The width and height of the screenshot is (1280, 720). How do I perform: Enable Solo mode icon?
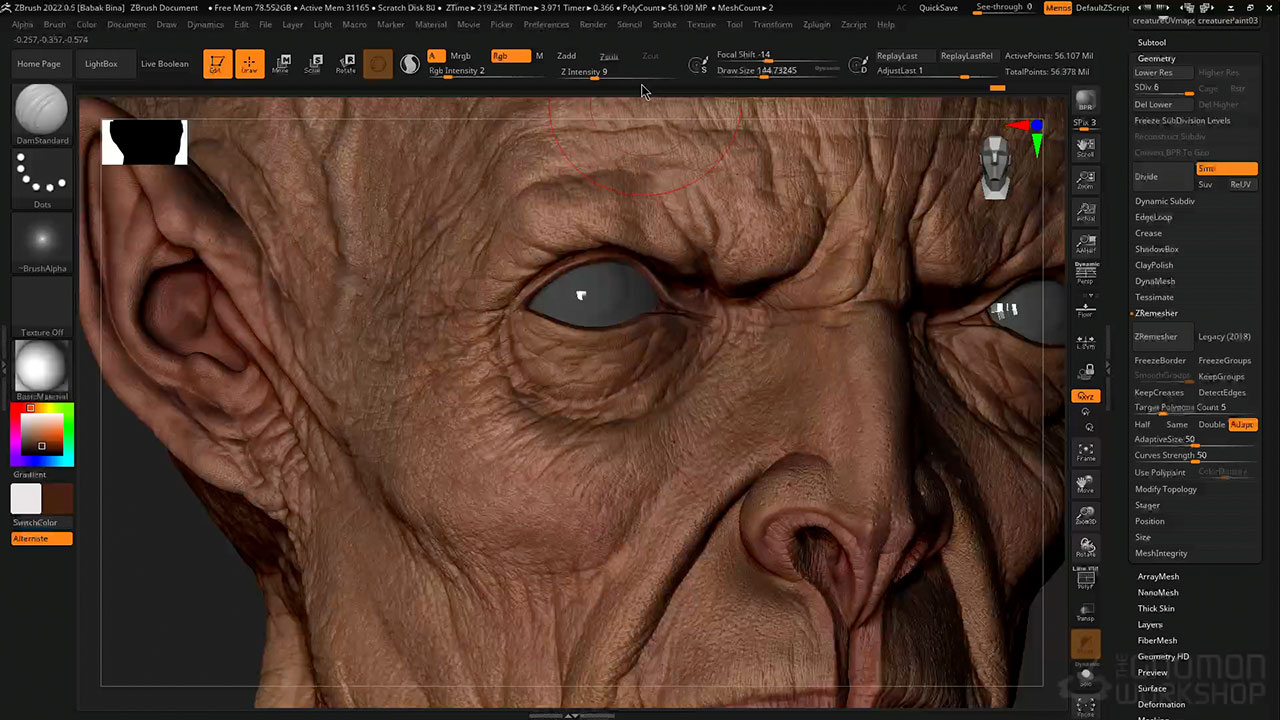pos(1085,677)
